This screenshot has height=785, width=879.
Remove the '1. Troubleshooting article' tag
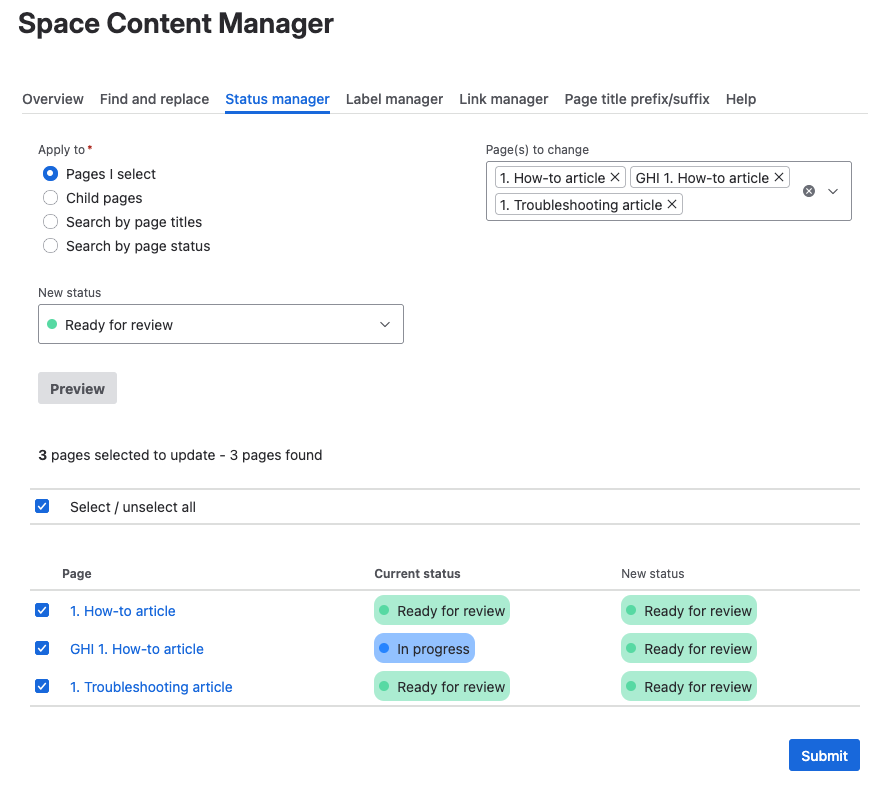672,205
